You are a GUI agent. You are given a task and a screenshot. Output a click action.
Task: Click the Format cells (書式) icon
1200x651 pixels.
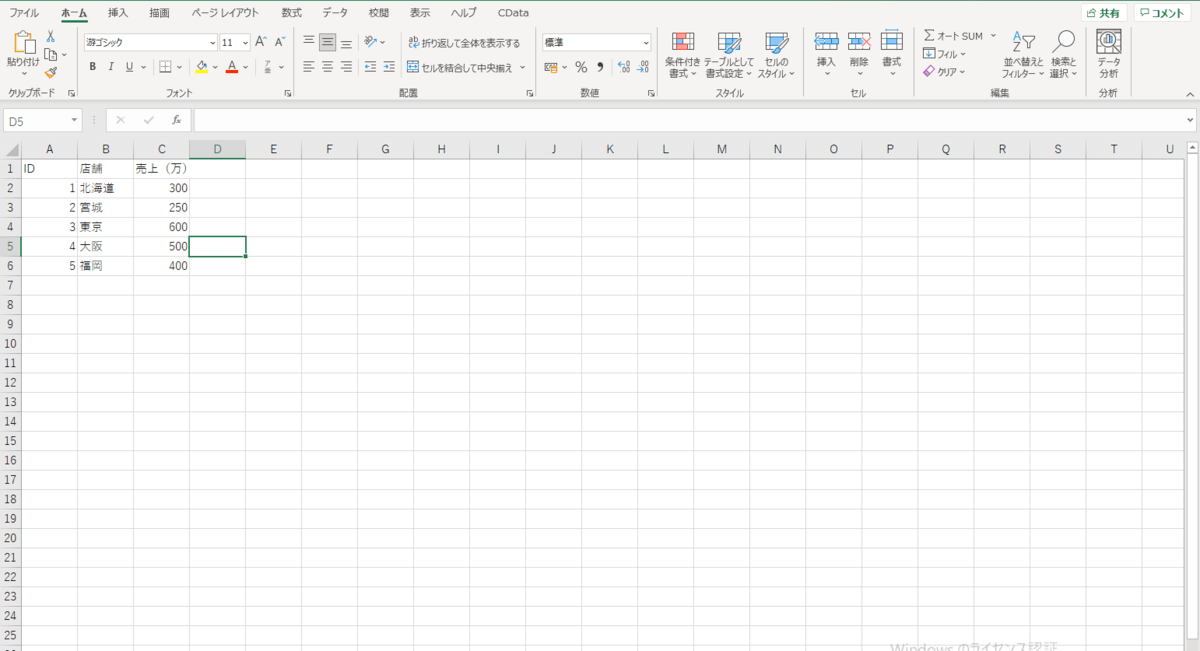(x=892, y=42)
